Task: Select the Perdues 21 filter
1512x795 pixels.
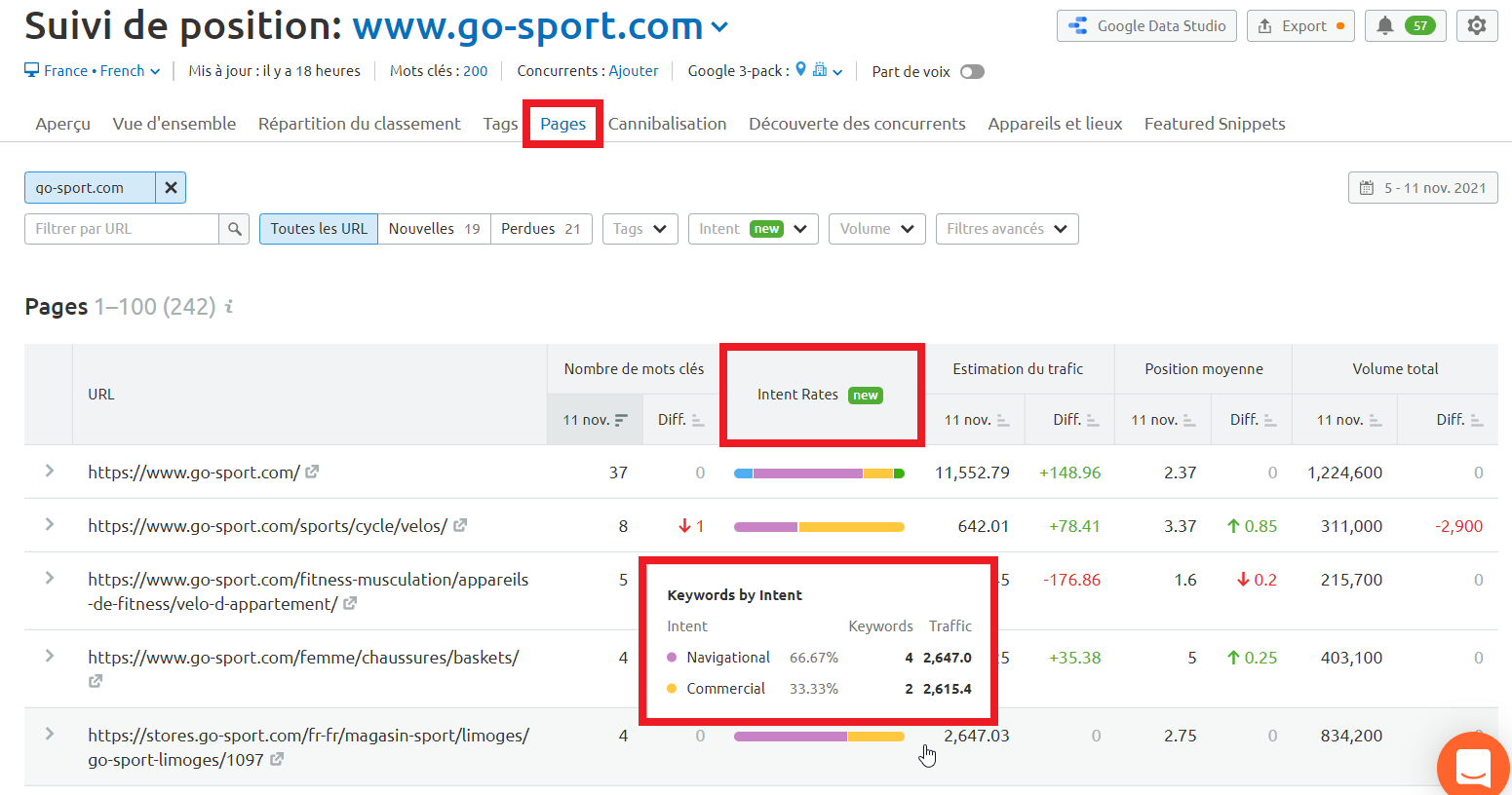Action: click(x=541, y=229)
